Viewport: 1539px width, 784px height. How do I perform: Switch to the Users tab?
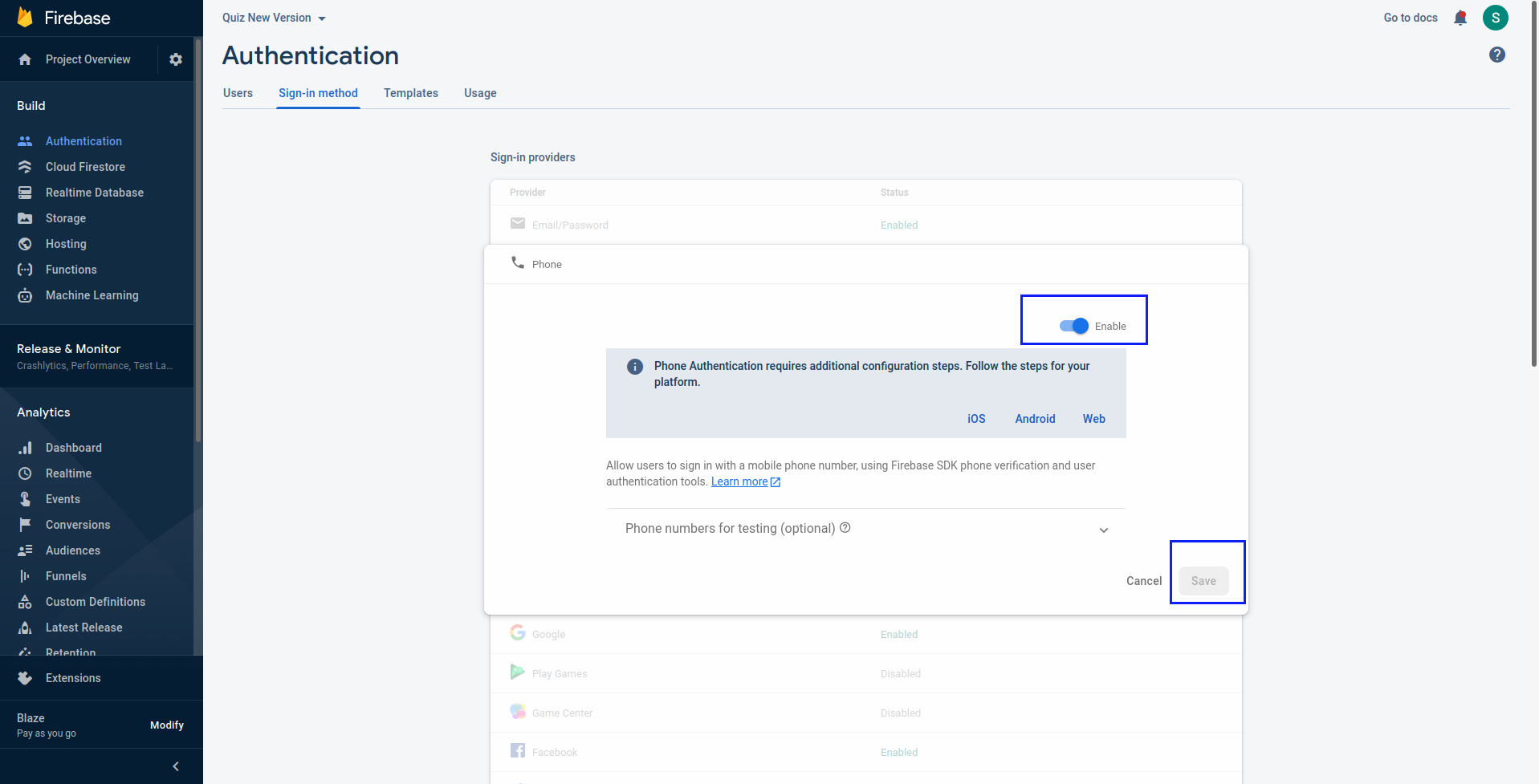click(x=238, y=93)
